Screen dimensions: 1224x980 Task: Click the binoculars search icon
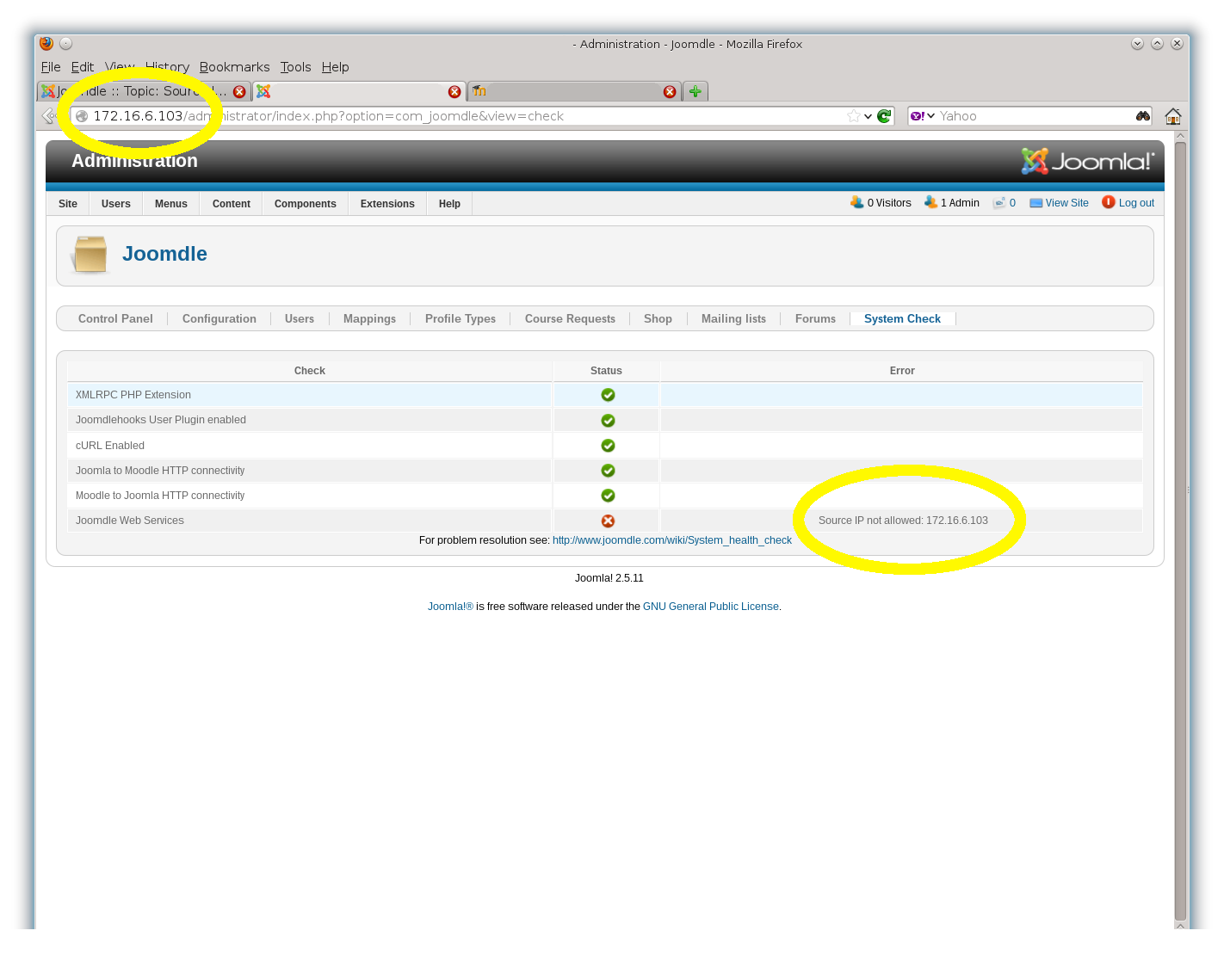pyautogui.click(x=1143, y=116)
